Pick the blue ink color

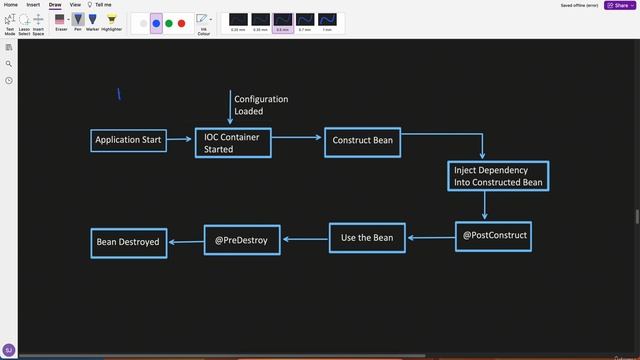(x=156, y=24)
